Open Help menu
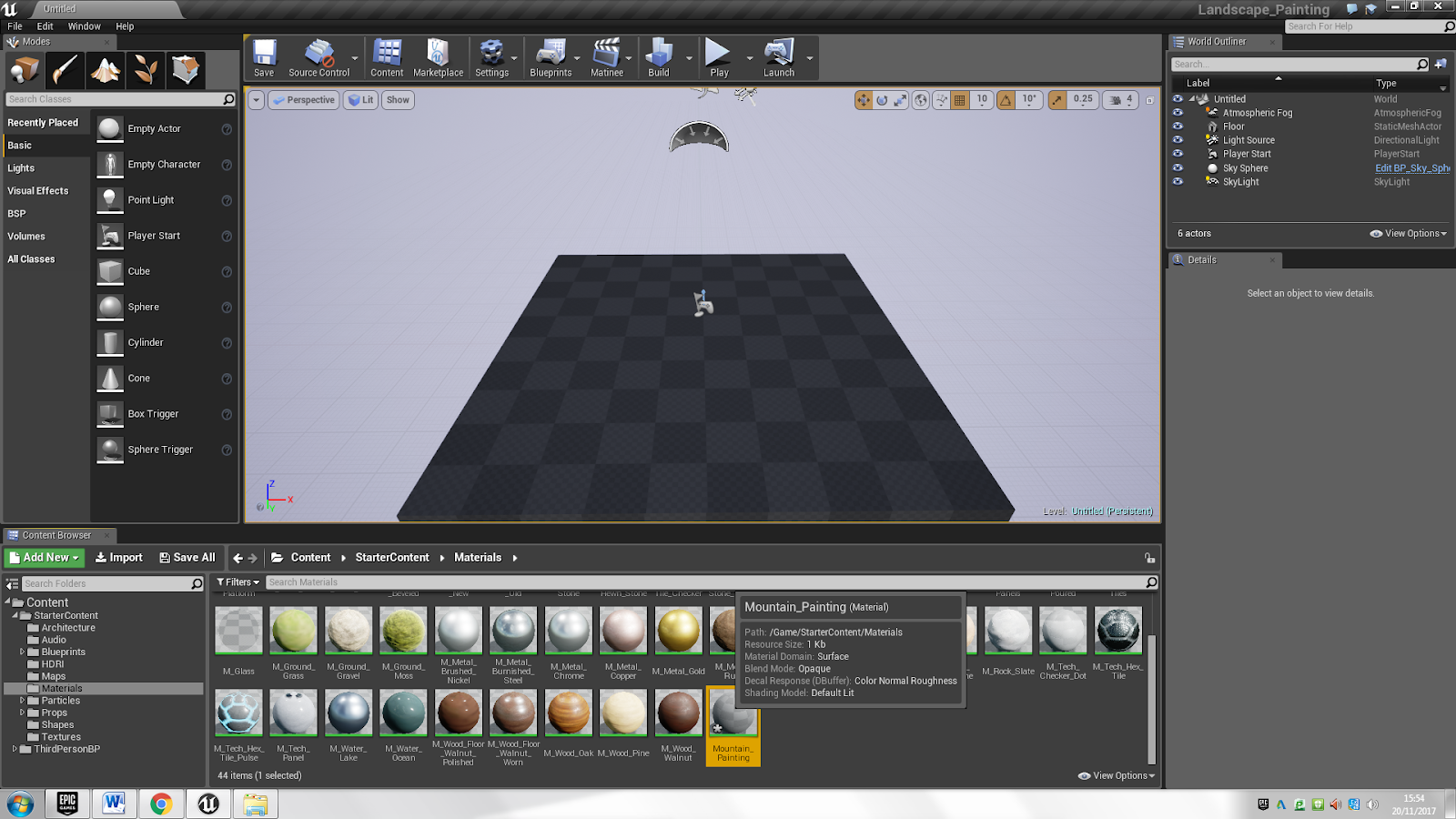The width and height of the screenshot is (1456, 819). 125,26
